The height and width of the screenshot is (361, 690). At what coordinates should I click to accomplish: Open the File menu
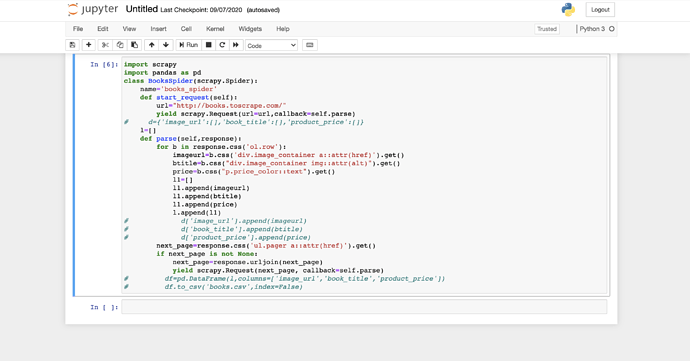pos(78,29)
